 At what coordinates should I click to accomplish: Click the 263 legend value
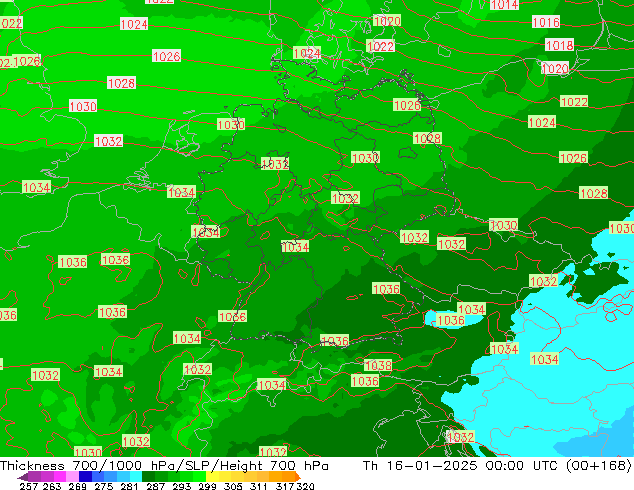click(x=52, y=486)
